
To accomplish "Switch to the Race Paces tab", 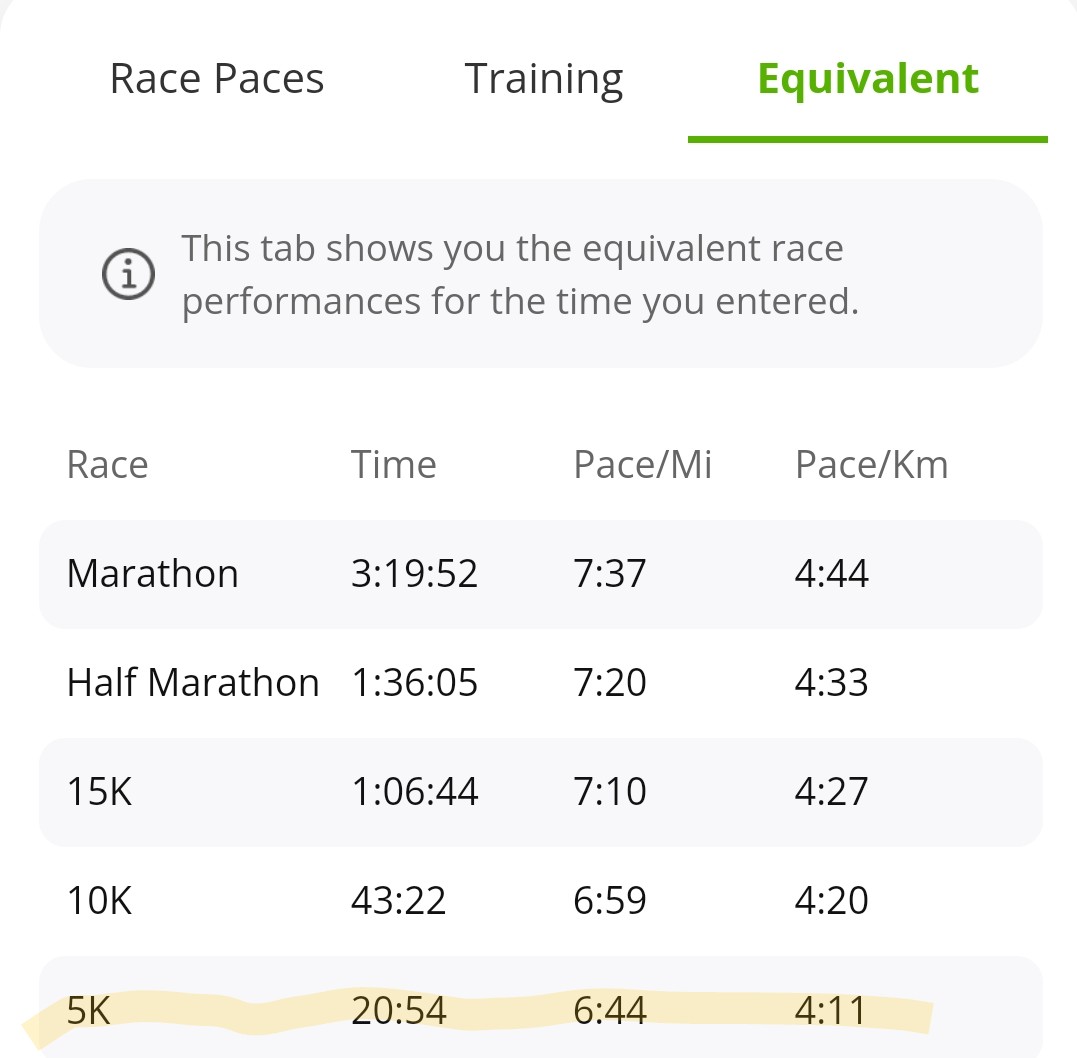I will point(217,79).
